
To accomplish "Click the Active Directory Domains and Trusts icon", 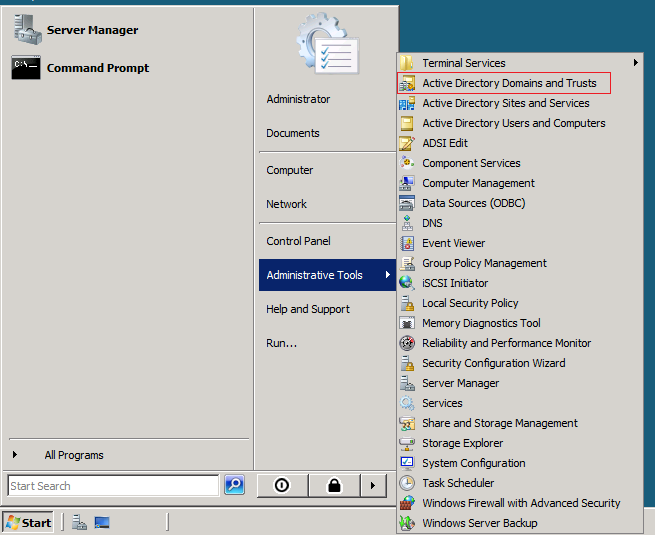I will (407, 83).
